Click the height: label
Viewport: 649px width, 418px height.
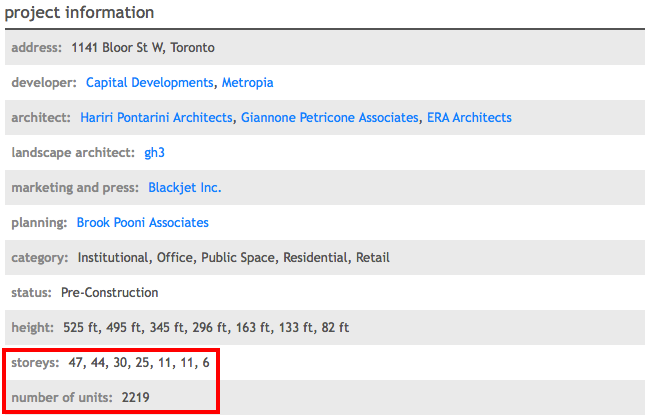pyautogui.click(x=32, y=327)
